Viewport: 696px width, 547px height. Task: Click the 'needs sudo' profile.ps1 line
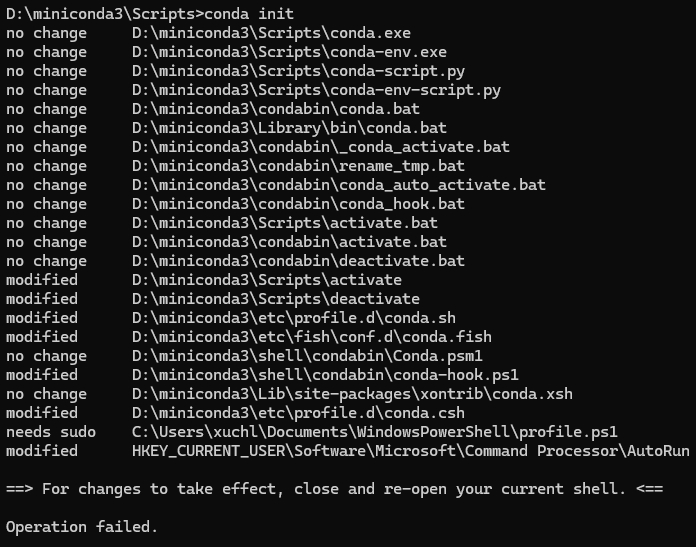pos(312,432)
